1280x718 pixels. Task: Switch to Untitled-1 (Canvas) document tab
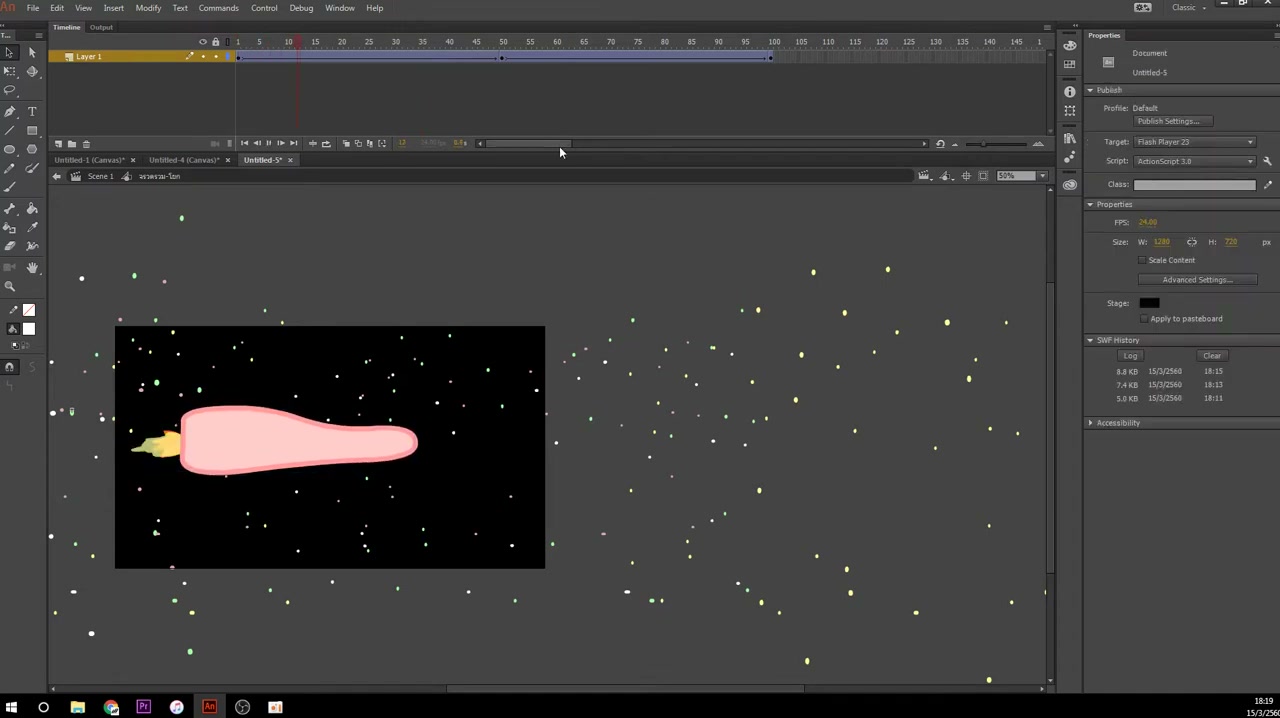(89, 160)
